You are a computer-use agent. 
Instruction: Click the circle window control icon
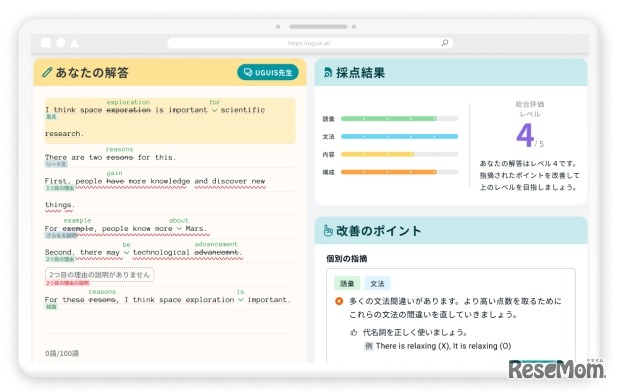coord(60,43)
